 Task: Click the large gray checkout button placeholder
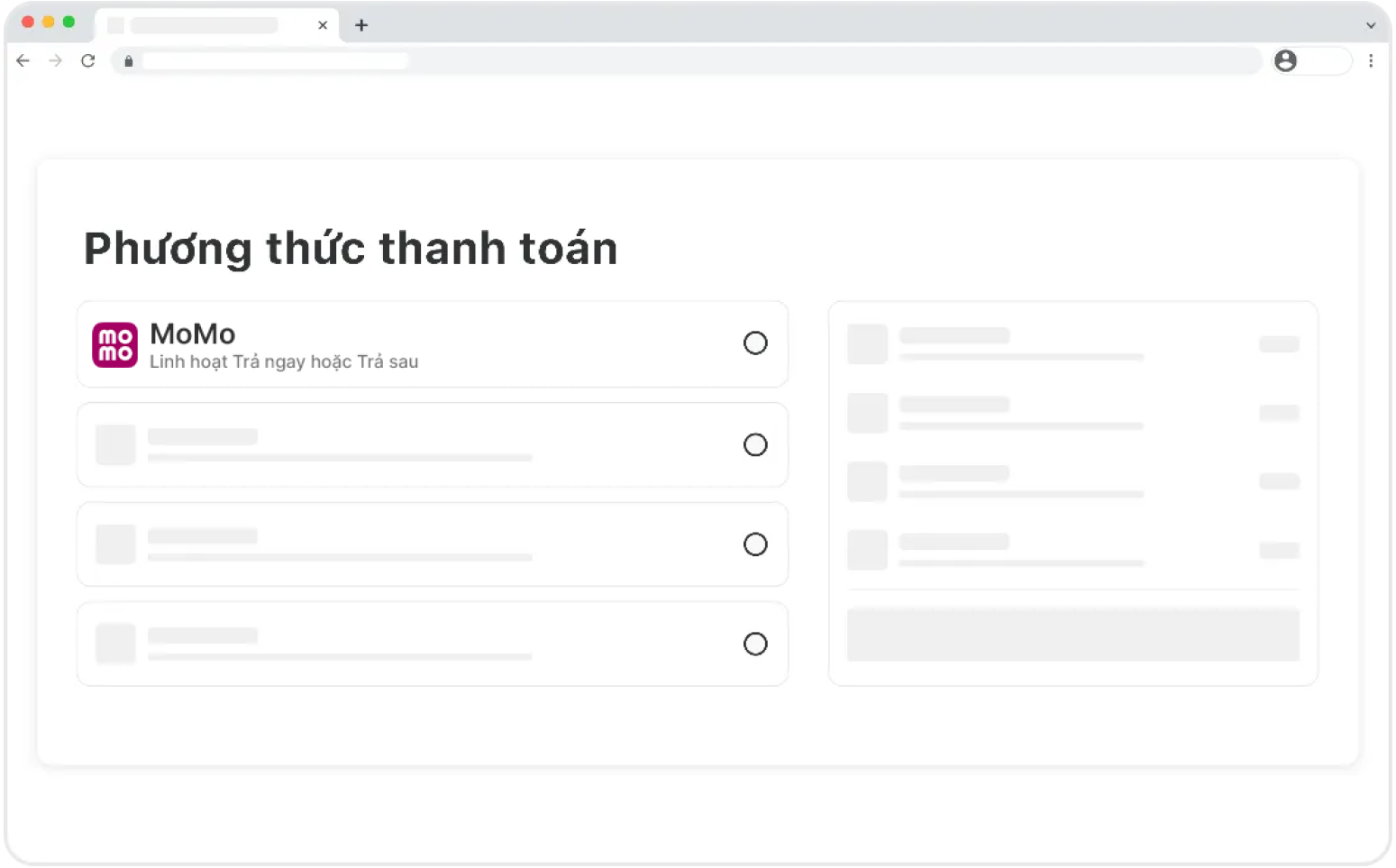[x=1072, y=635]
